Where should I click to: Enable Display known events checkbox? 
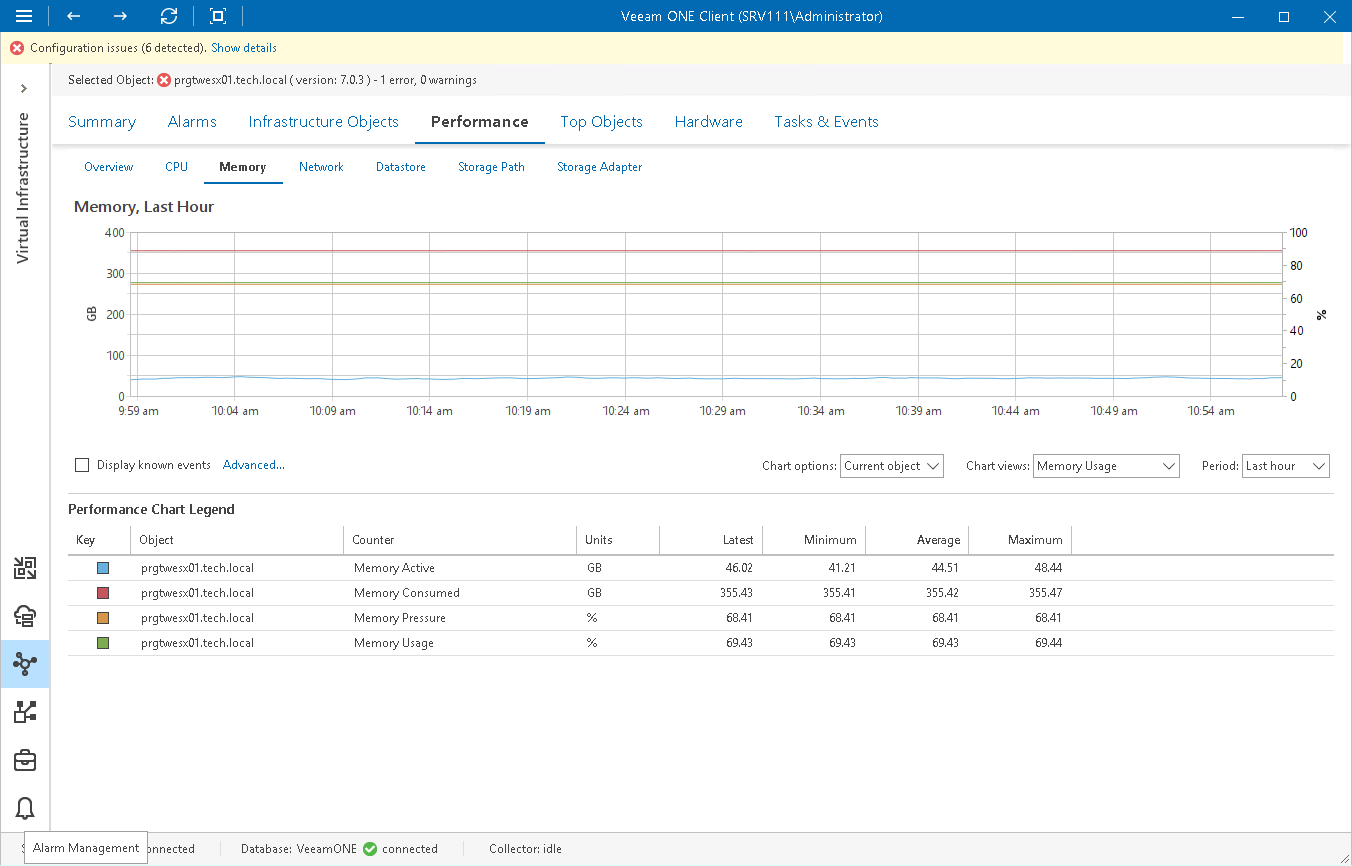tap(82, 465)
